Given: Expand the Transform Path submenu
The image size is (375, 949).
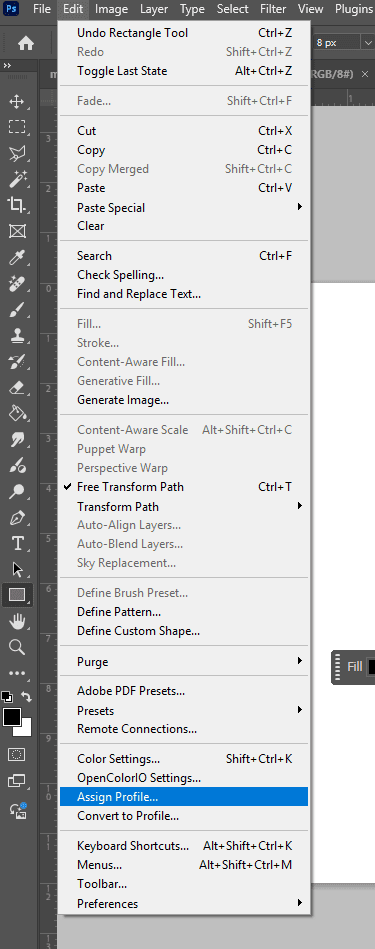Looking at the screenshot, I should coord(184,507).
